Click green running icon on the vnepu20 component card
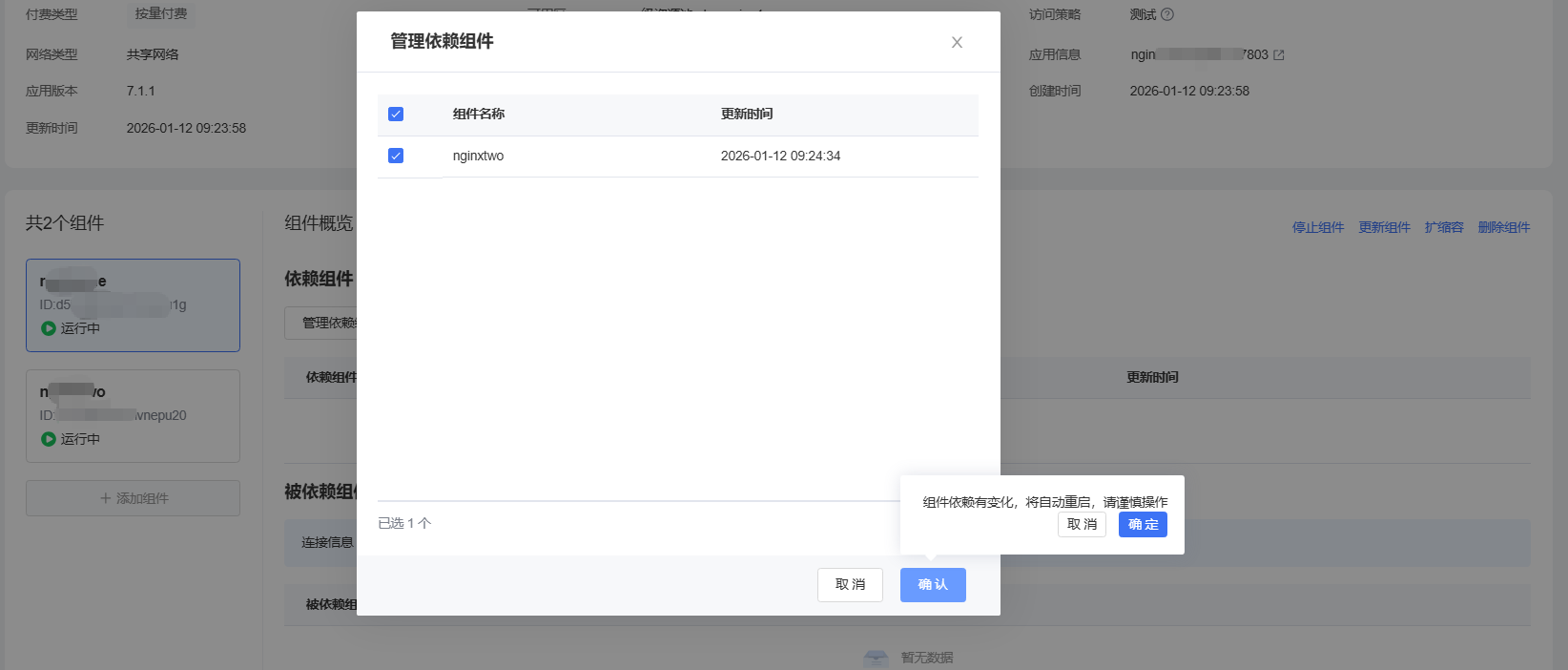 click(49, 439)
